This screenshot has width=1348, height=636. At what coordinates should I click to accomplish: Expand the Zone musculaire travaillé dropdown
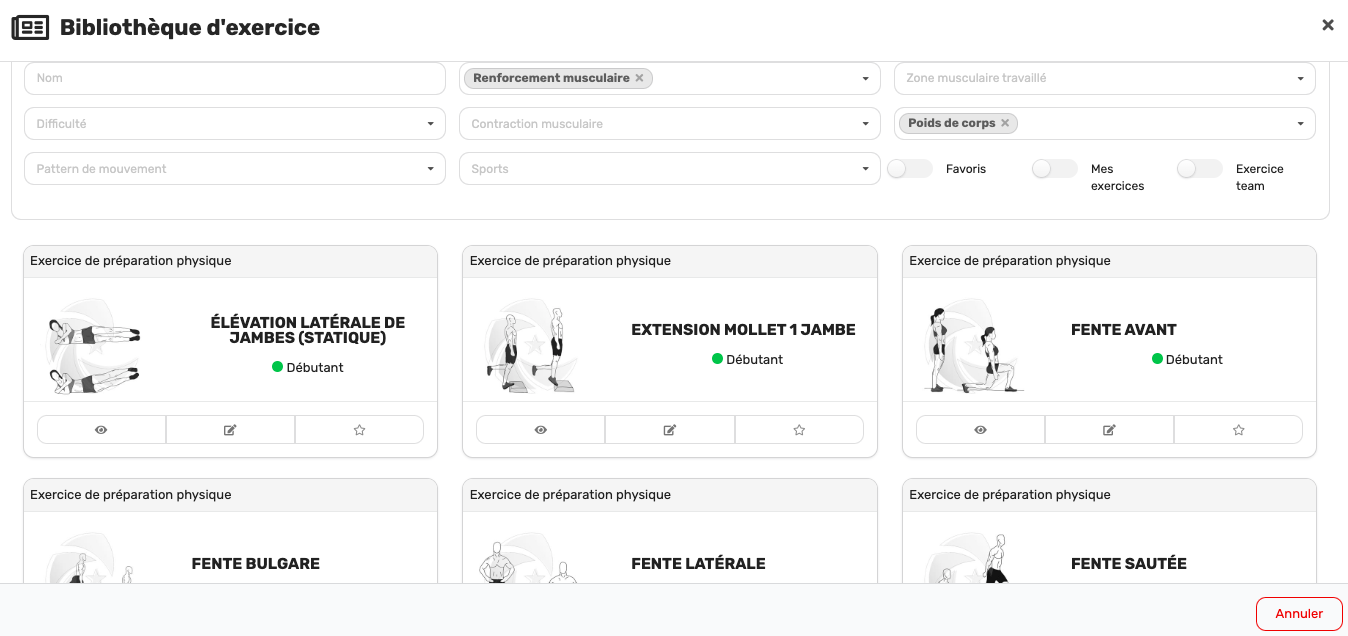[1105, 78]
